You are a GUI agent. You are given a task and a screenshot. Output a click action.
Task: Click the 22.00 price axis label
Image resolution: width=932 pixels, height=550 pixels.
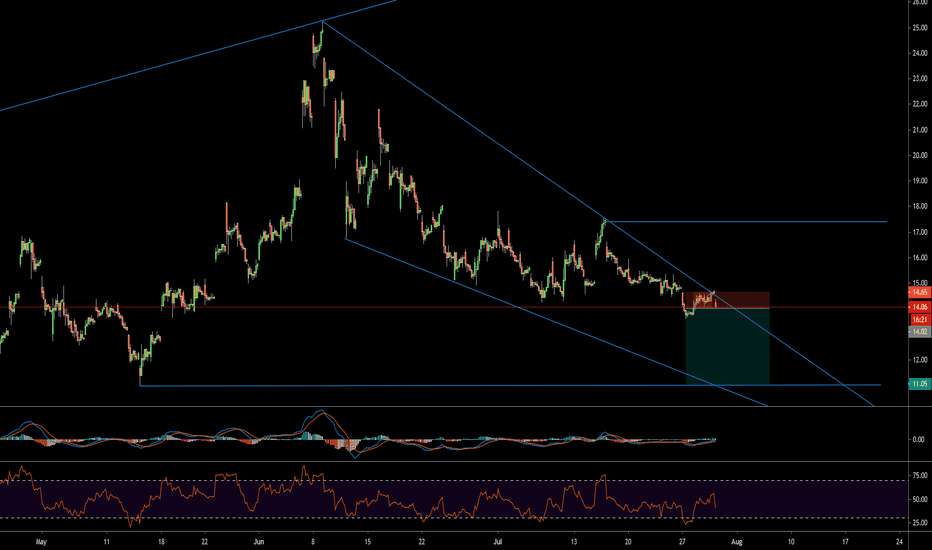point(920,104)
